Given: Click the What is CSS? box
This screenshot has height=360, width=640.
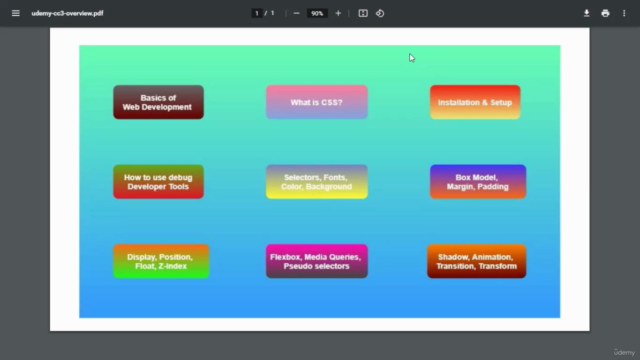Looking at the screenshot, I should [317, 102].
